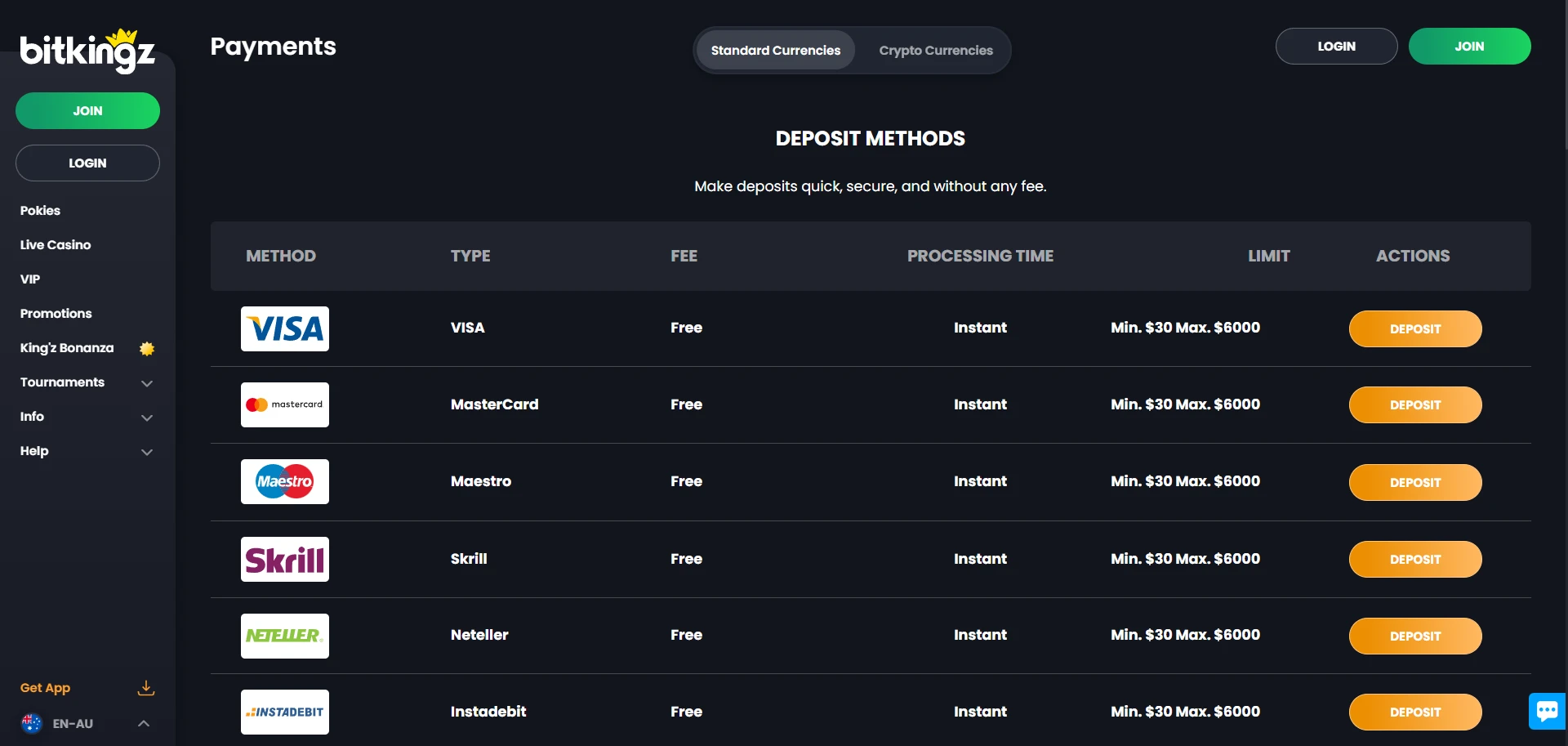This screenshot has height=746, width=1568.
Task: Click the DEPOSIT METHODS heading
Action: pyautogui.click(x=870, y=138)
